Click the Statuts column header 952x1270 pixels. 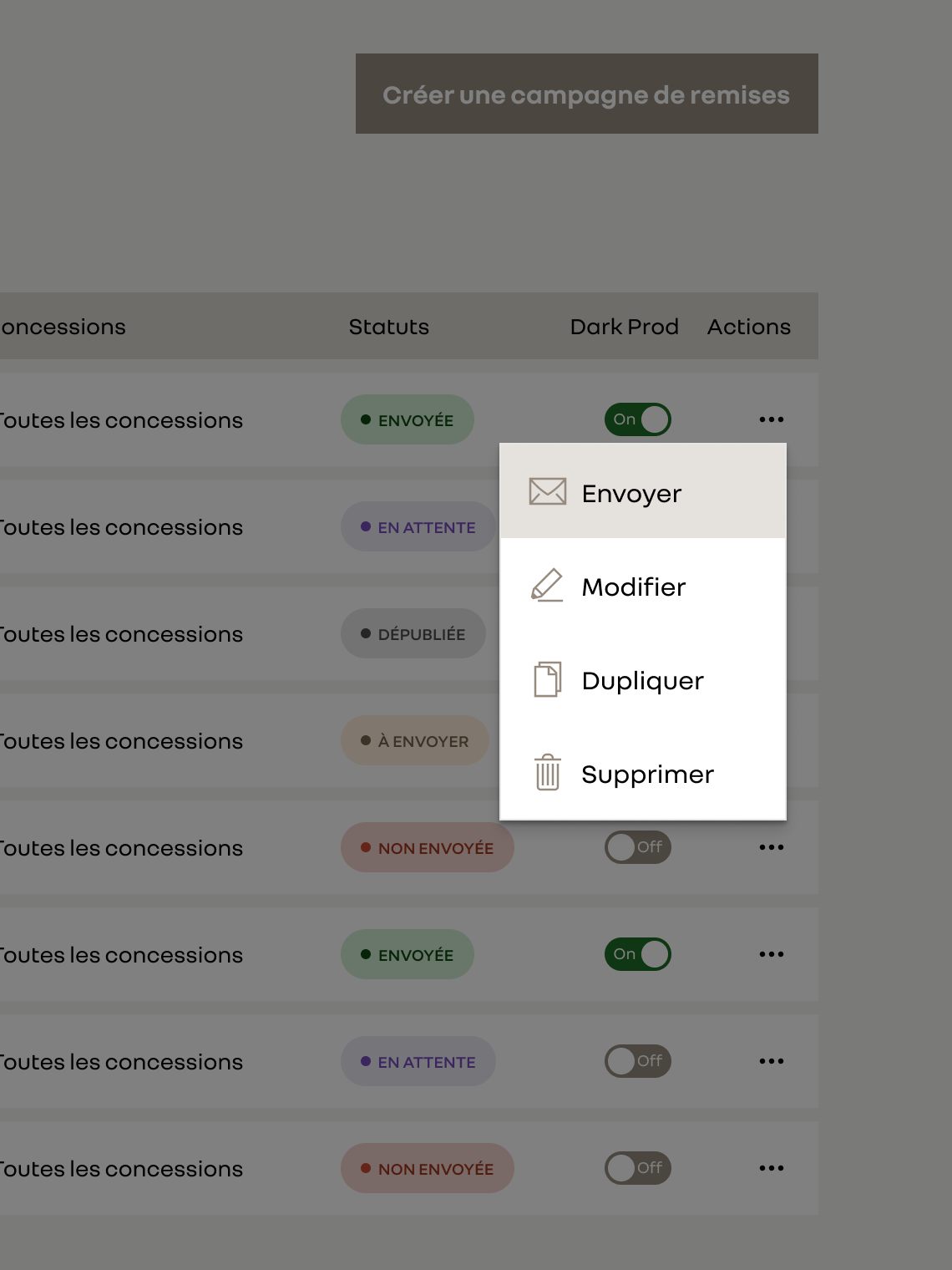[389, 327]
